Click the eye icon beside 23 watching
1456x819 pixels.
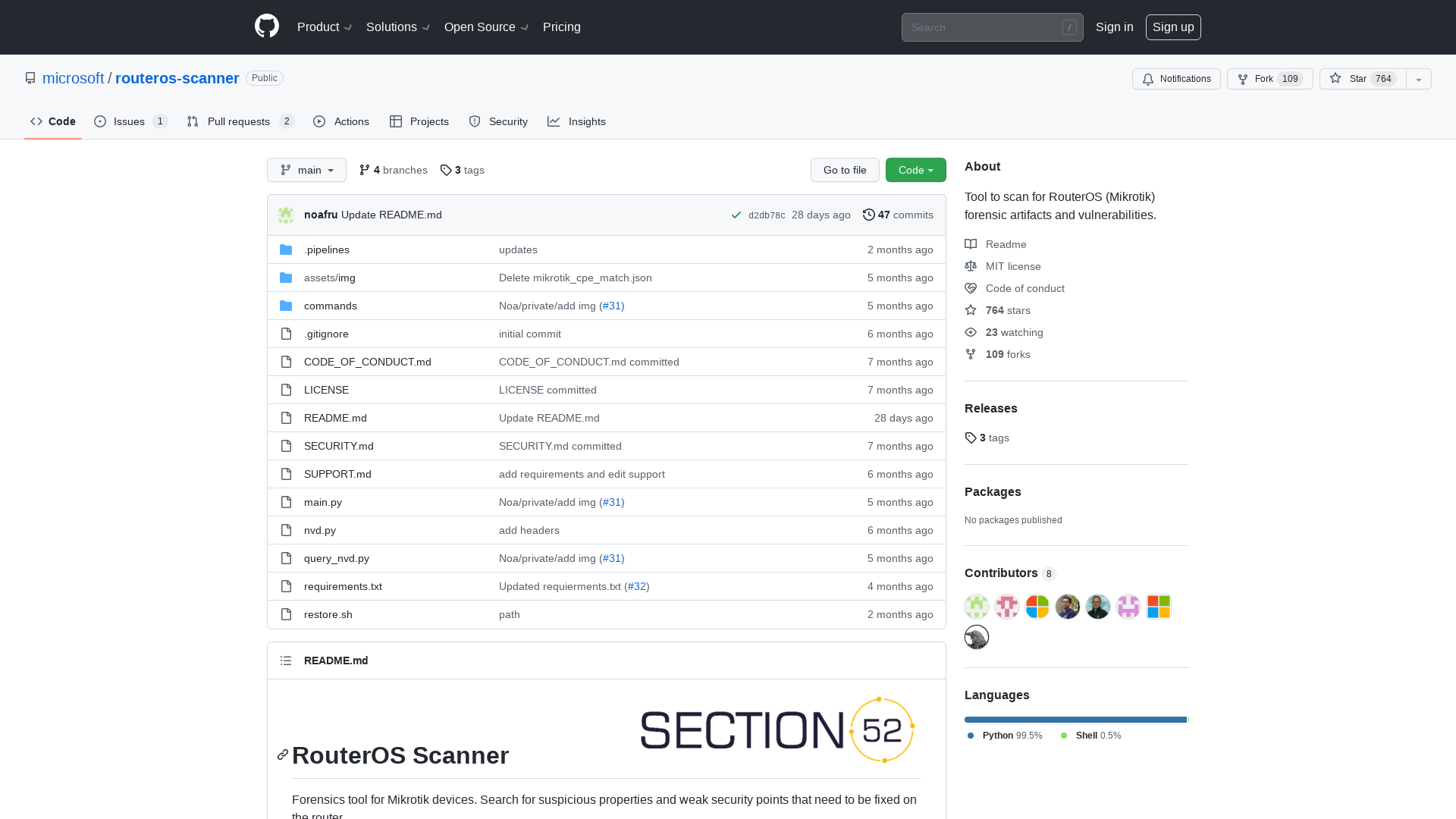click(971, 332)
